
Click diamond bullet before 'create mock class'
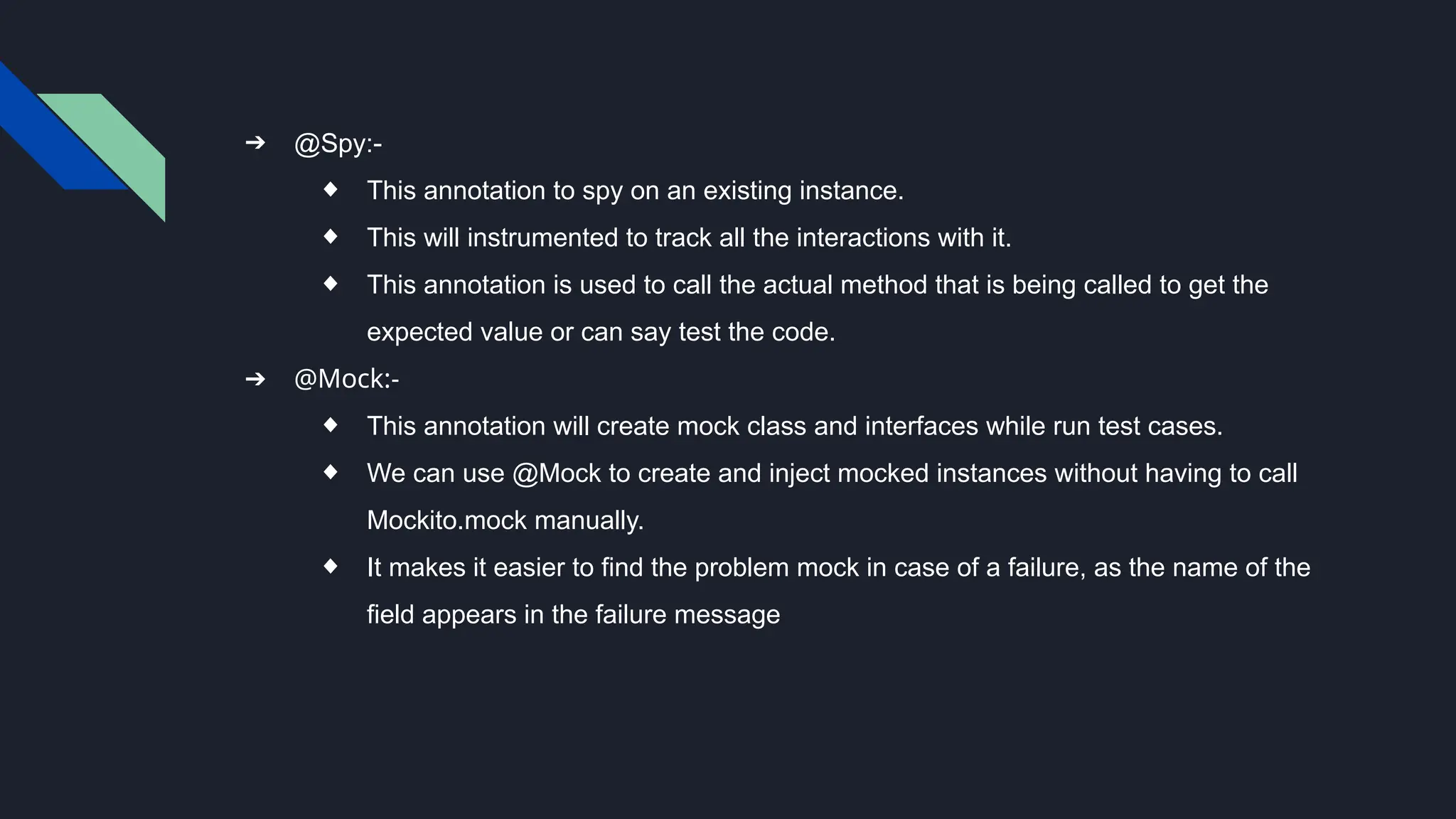coord(331,425)
